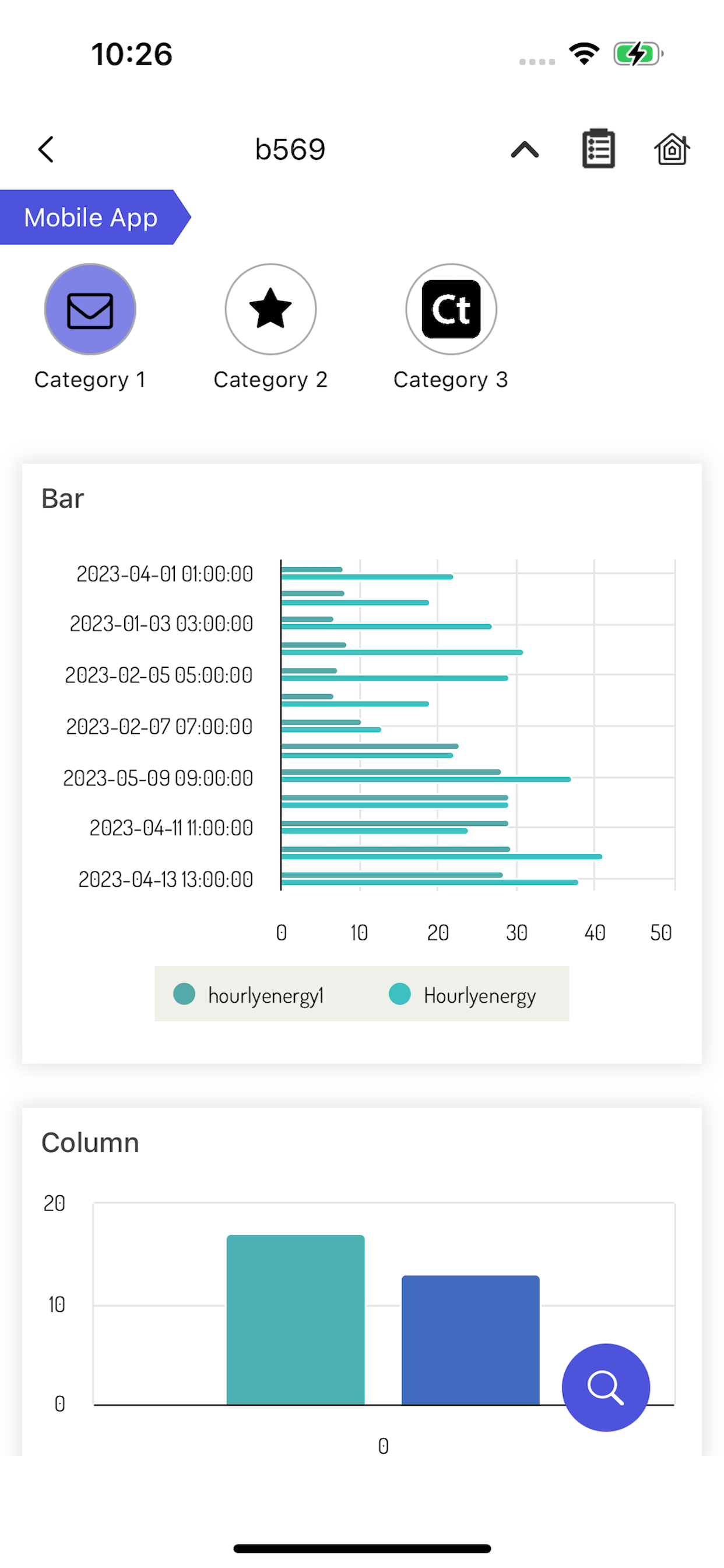Click the Bar chart title

click(63, 499)
